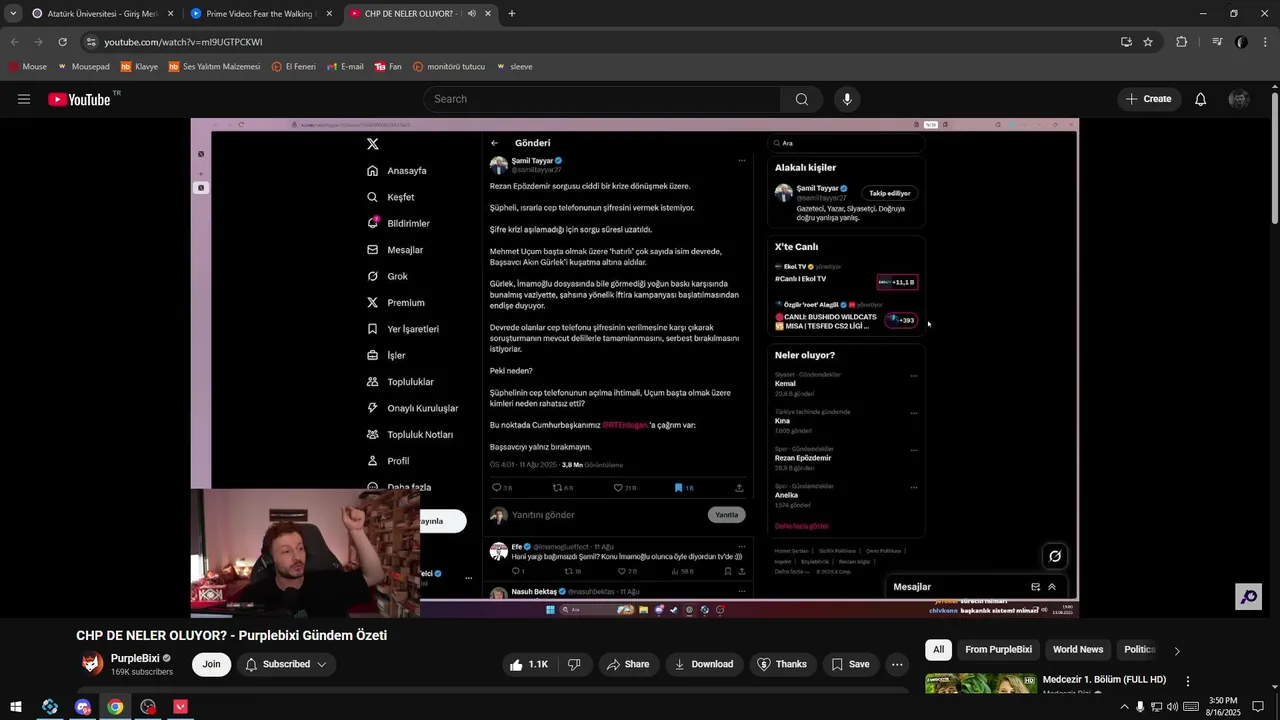Click the YouTube search input field
The width and height of the screenshot is (1280, 720).
coord(603,99)
